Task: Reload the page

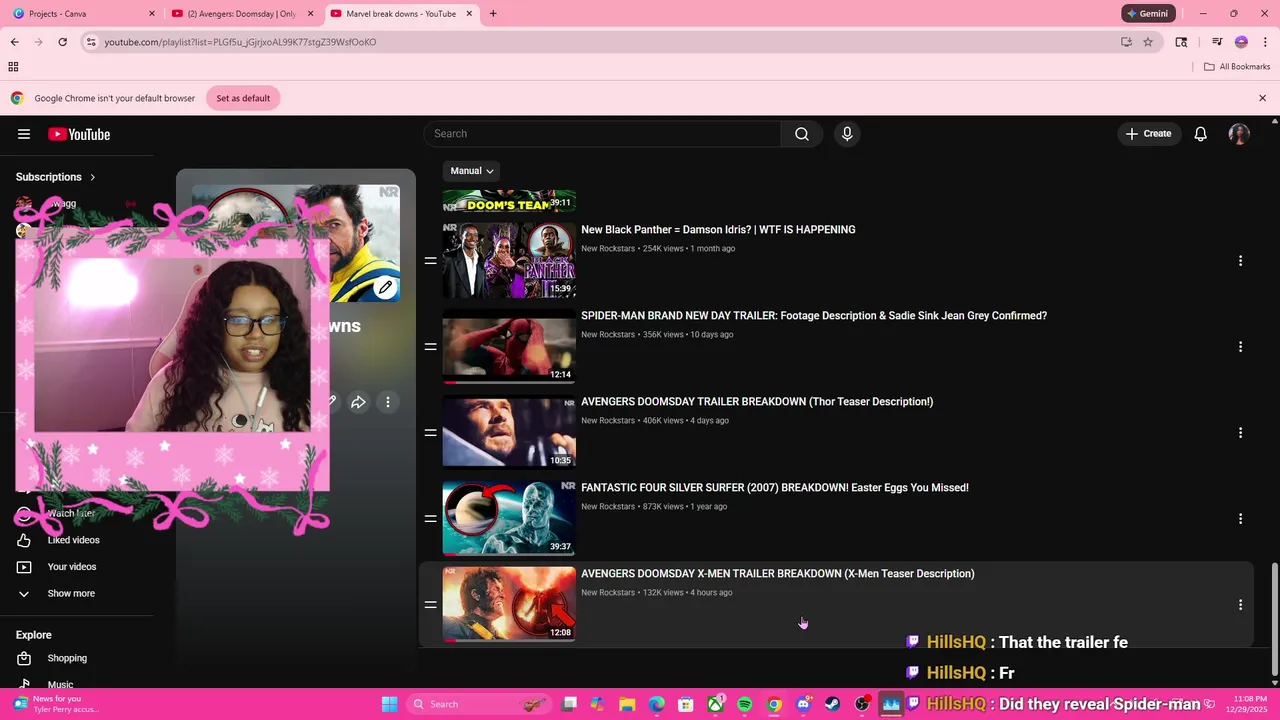Action: 62,42
